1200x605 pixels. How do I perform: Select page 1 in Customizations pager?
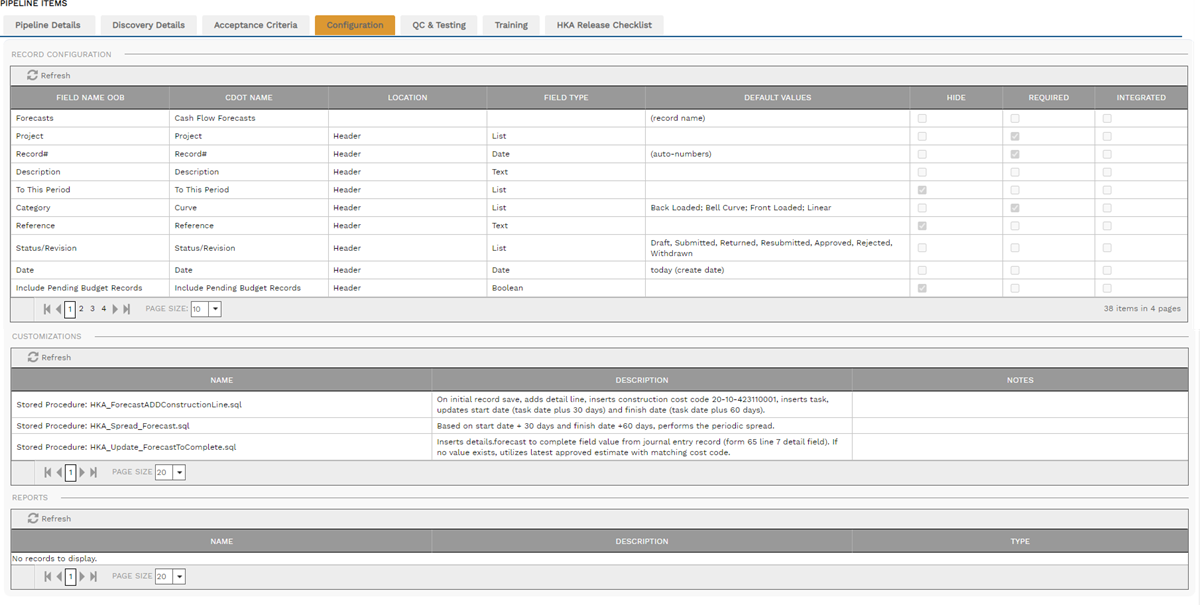[x=70, y=472]
